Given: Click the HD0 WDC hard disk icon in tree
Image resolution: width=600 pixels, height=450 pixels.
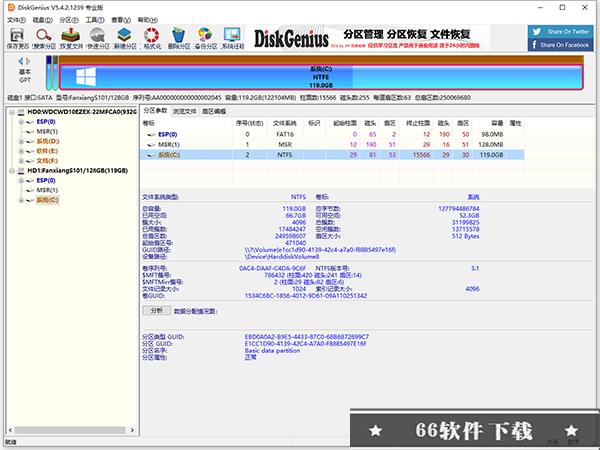Looking at the screenshot, I should (21, 112).
